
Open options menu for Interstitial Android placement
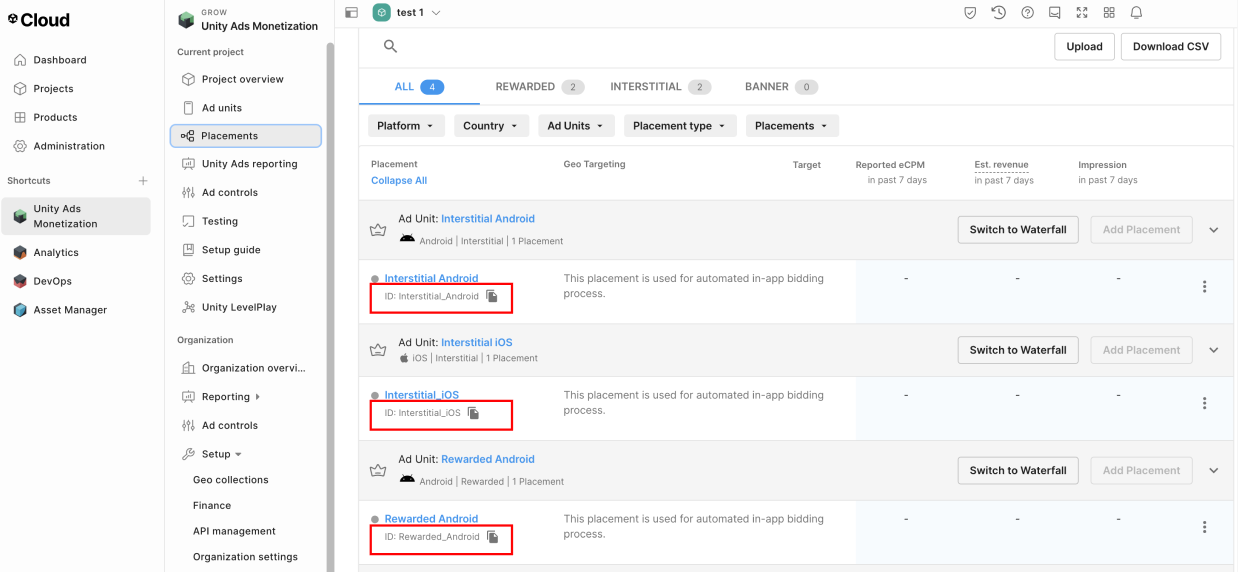tap(1204, 287)
